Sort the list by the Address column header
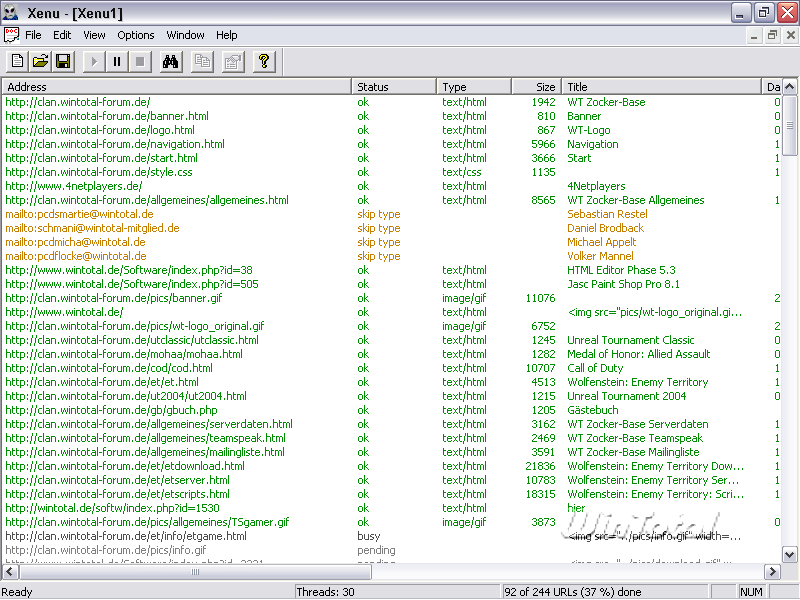This screenshot has height=600, width=800. coord(176,87)
